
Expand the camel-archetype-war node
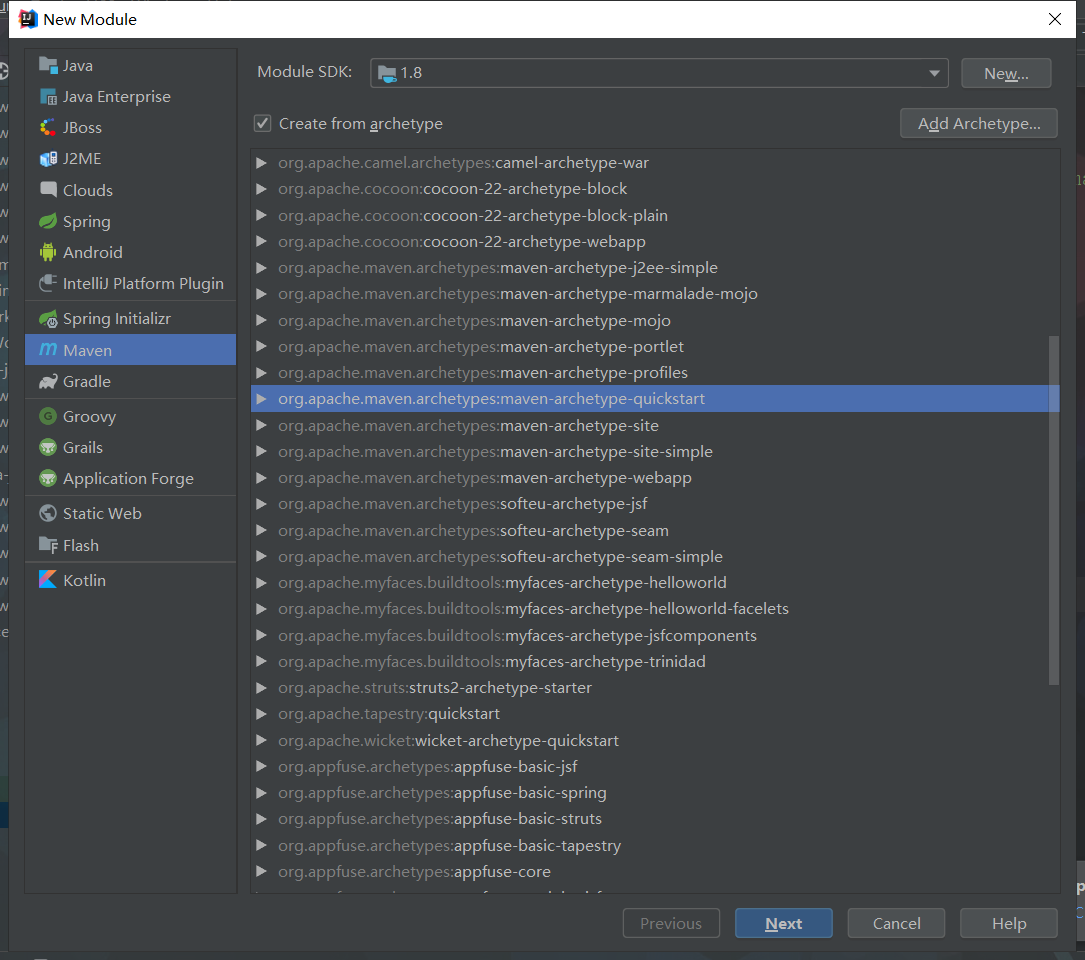(262, 163)
